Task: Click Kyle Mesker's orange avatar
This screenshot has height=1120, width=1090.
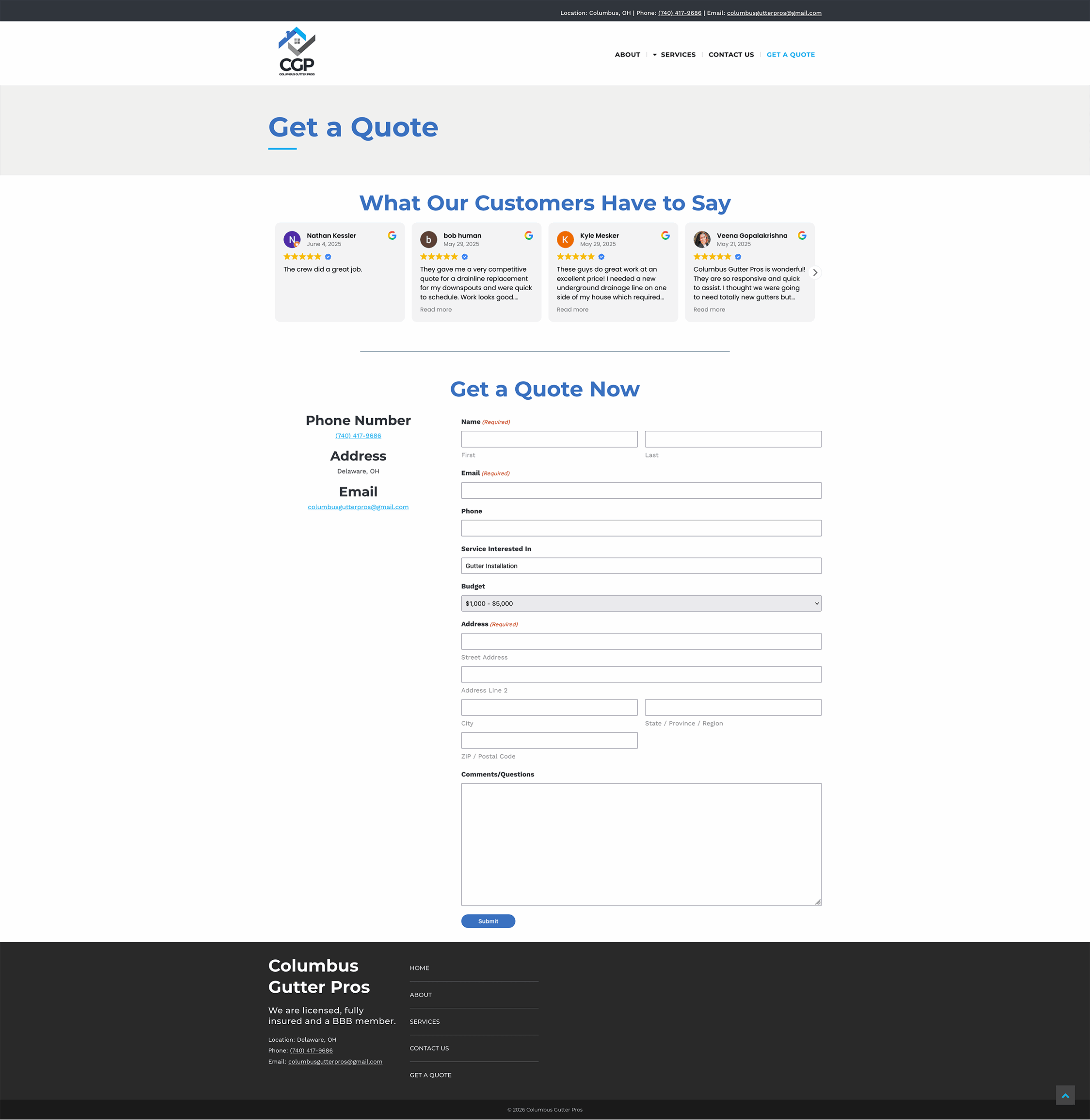Action: click(x=565, y=239)
